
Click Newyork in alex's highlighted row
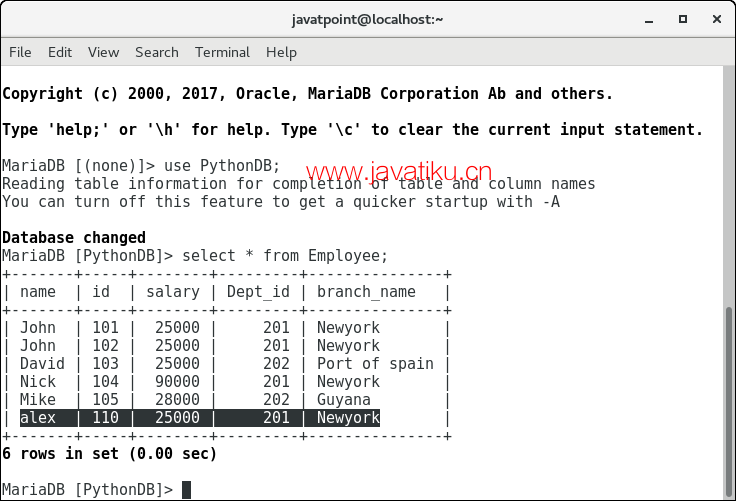tap(348, 417)
